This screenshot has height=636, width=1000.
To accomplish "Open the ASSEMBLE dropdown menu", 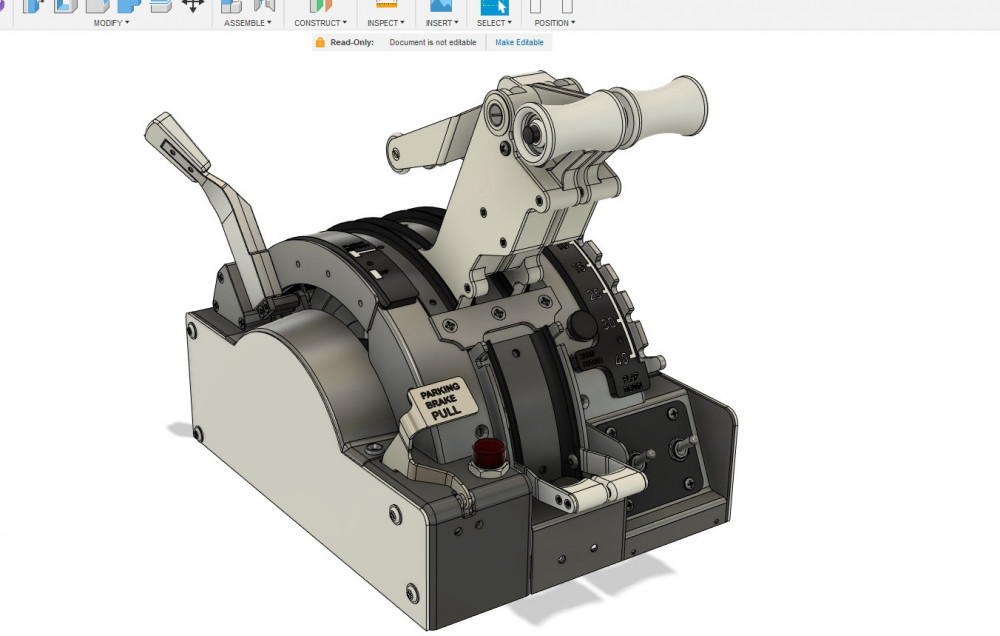I will pos(247,22).
